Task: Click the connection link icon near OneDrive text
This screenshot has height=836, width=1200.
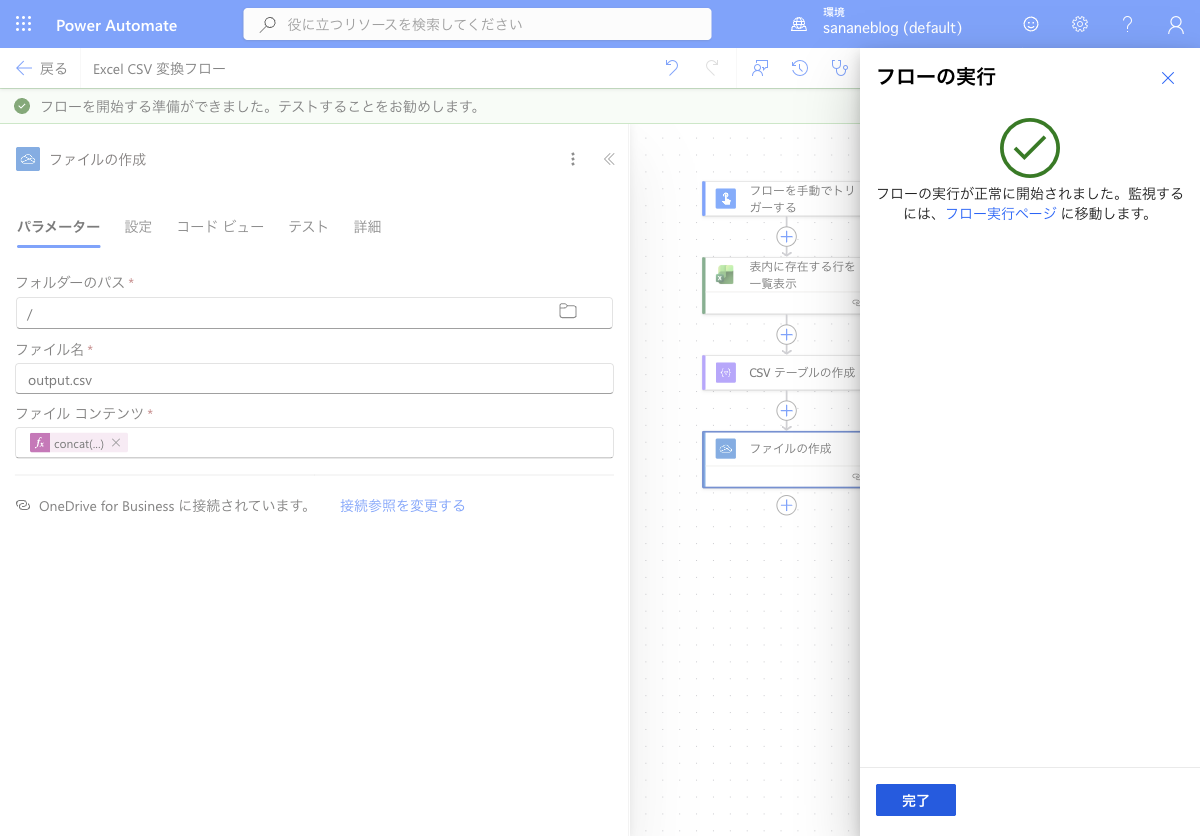Action: (23, 506)
